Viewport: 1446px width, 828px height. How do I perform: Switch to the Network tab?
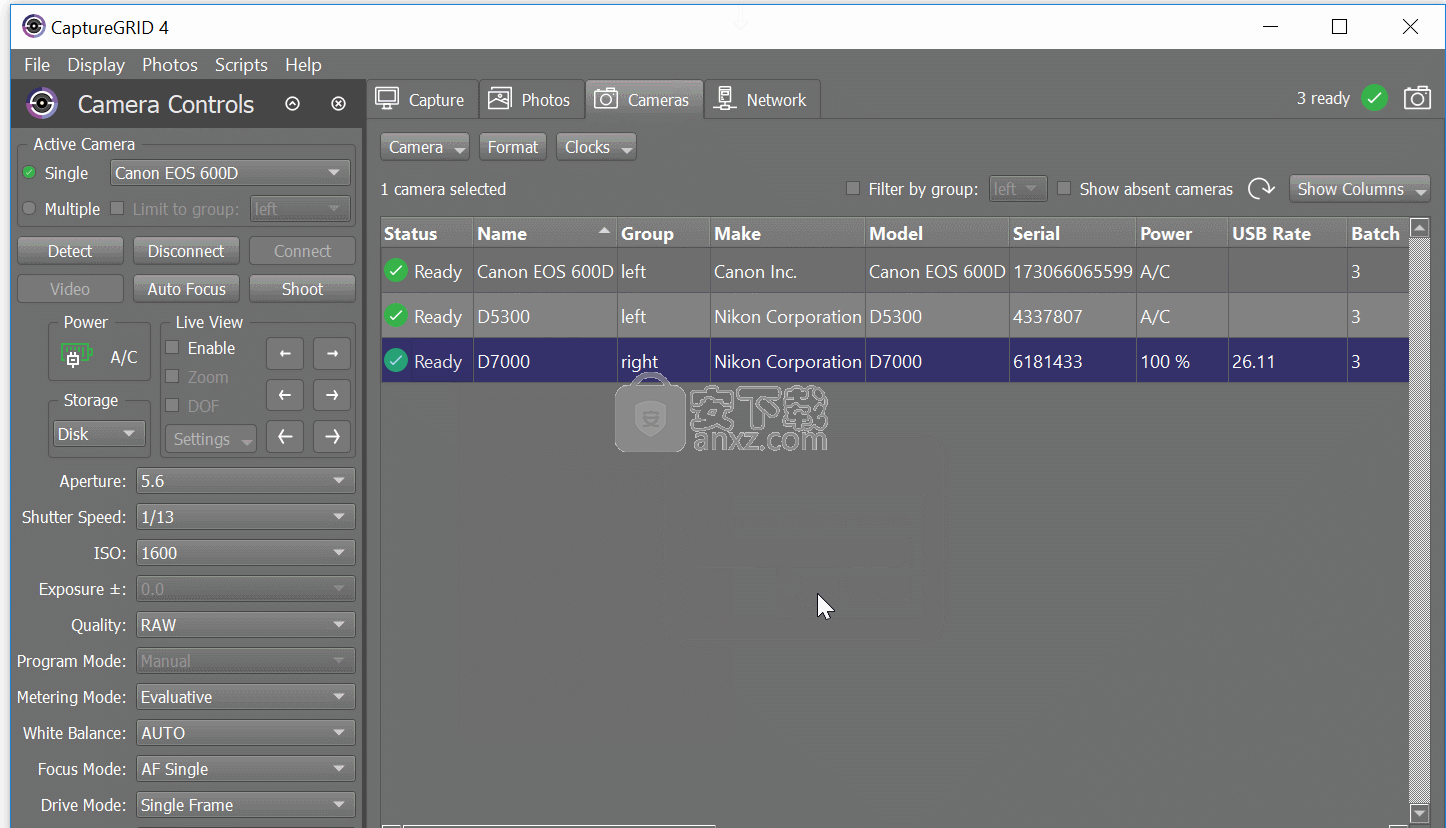tap(762, 99)
